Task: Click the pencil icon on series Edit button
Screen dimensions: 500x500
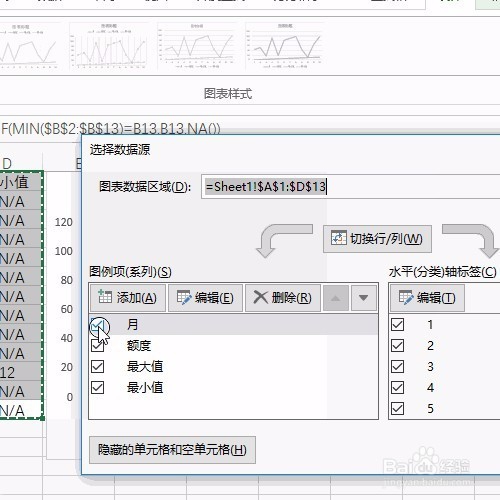Action: (x=184, y=297)
